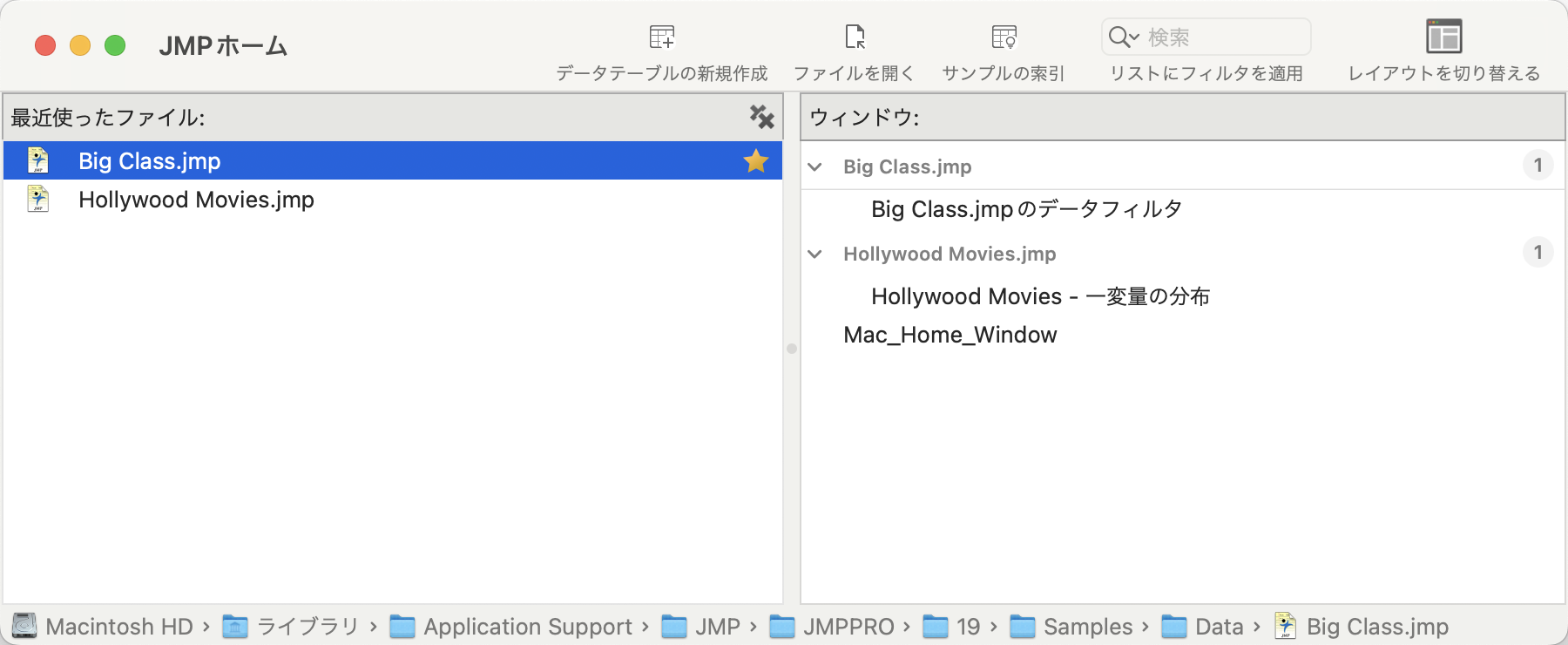Click the 検索 search field
This screenshot has width=1568, height=645.
(1206, 37)
